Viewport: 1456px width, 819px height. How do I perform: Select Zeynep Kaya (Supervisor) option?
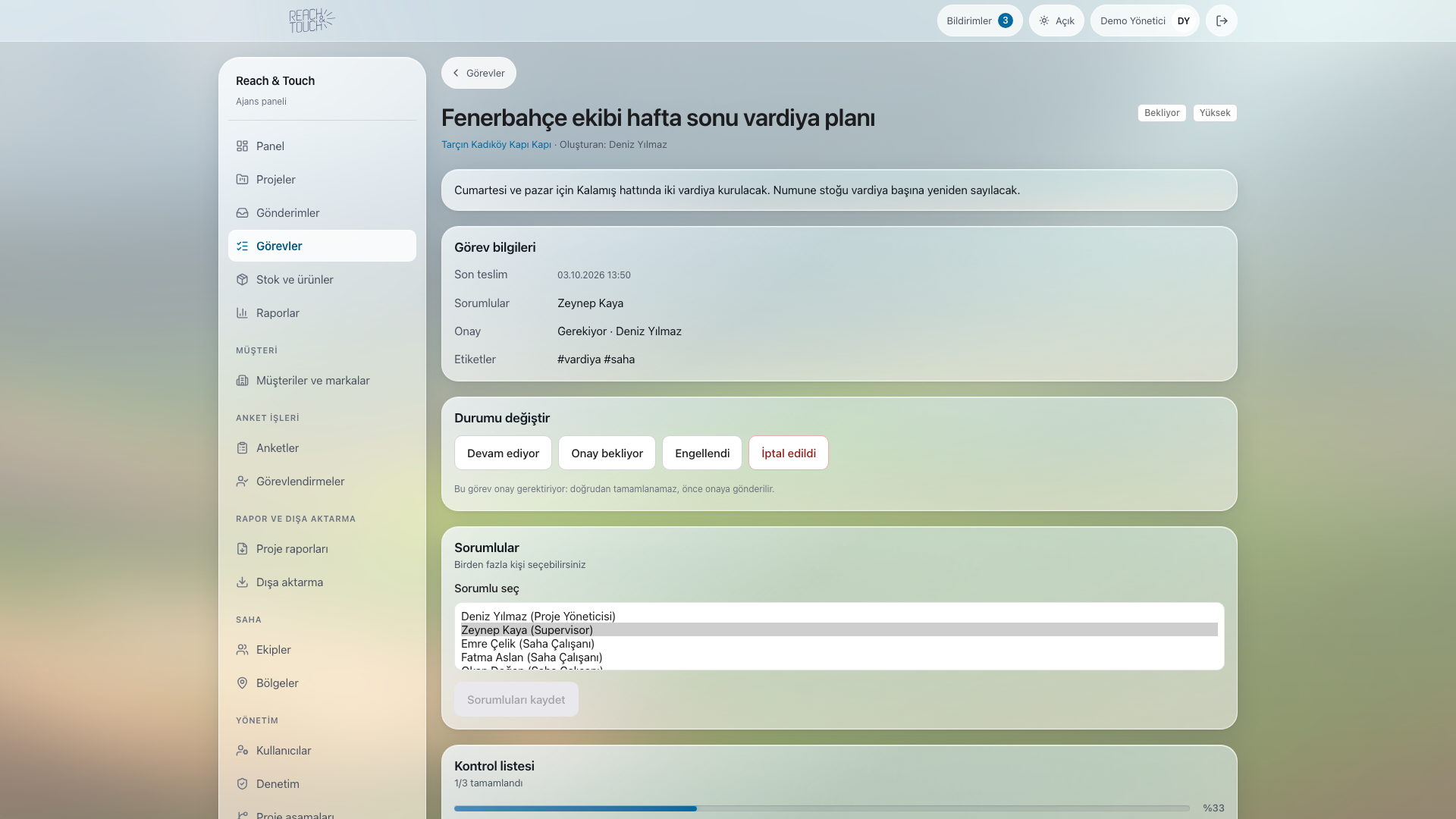pyautogui.click(x=839, y=629)
